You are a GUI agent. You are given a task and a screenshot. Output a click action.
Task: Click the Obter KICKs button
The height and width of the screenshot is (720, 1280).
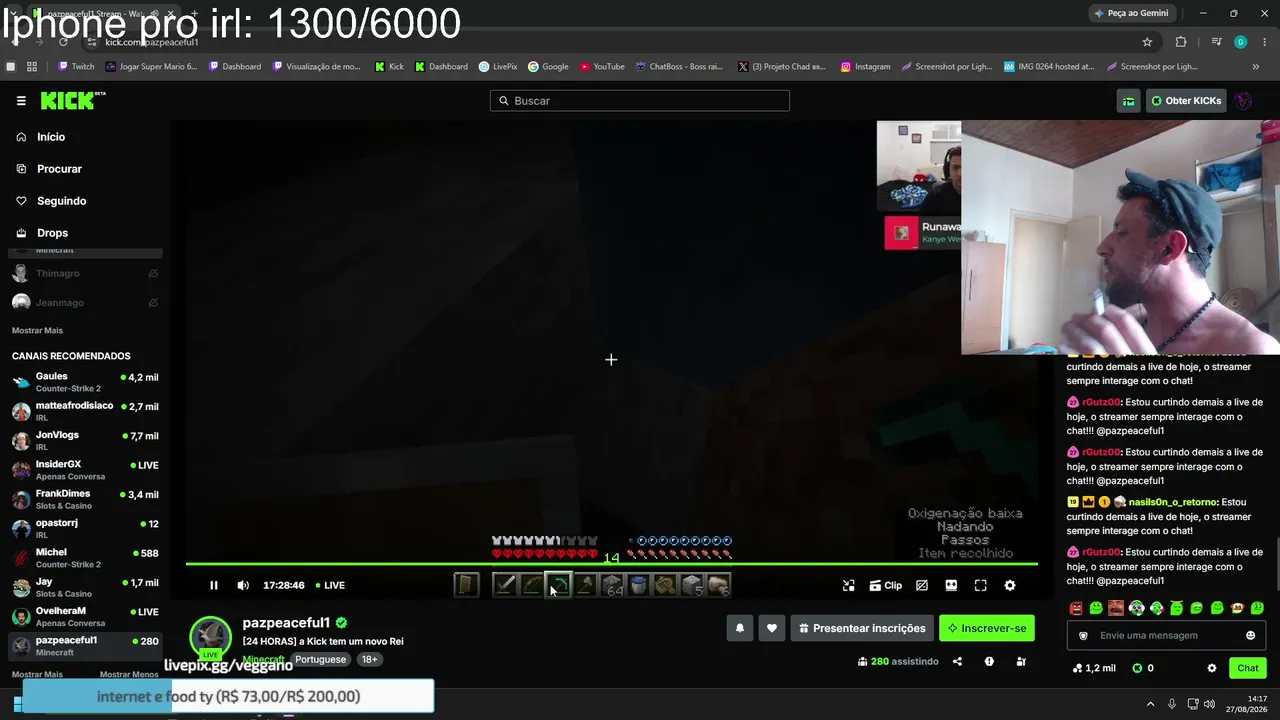(x=1186, y=100)
